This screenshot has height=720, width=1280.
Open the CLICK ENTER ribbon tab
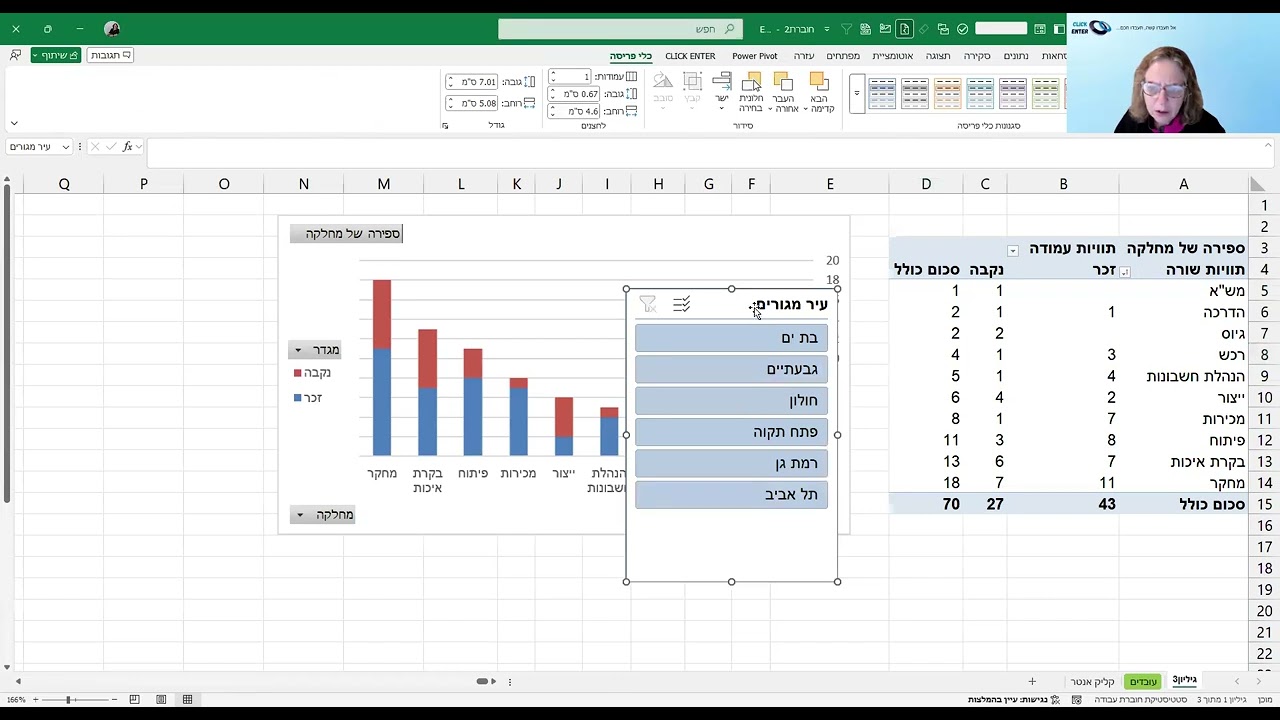click(x=690, y=56)
